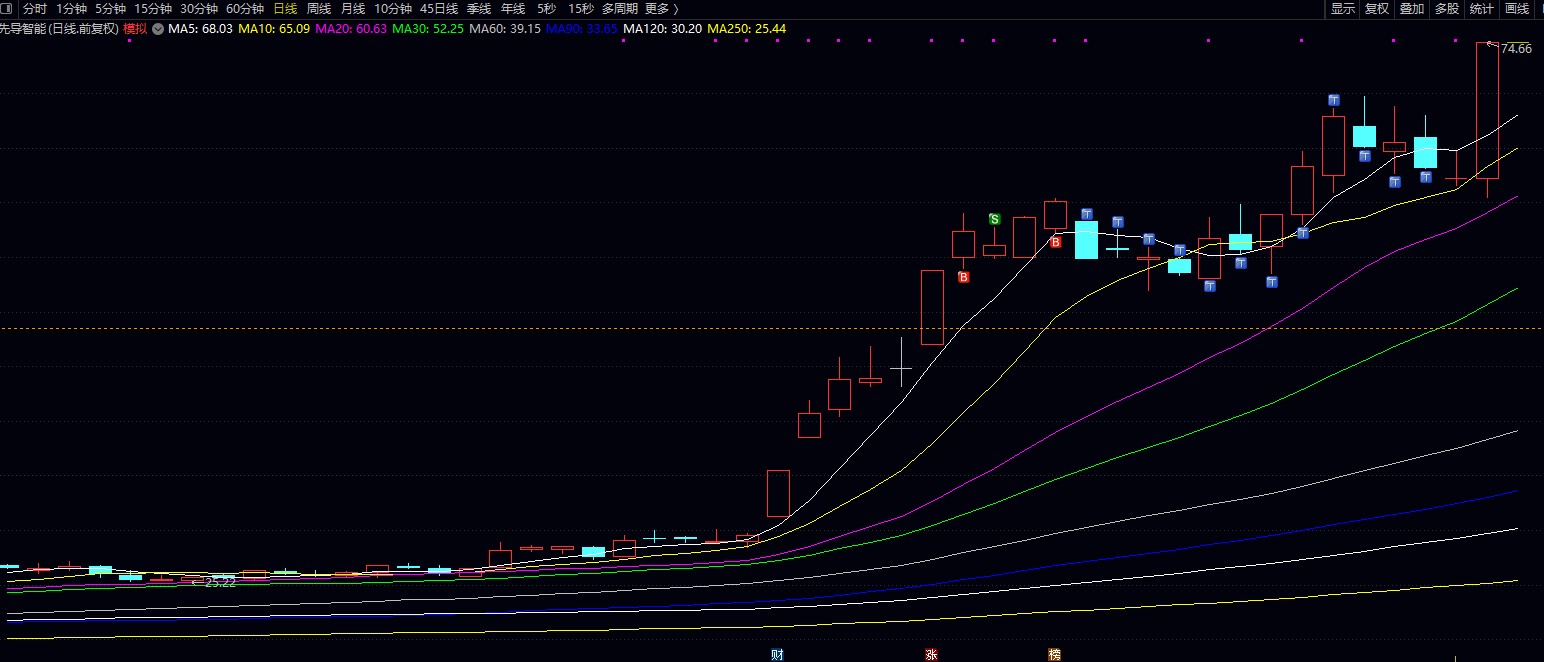Click the 榜 event marker at chart bottom
The width and height of the screenshot is (1544, 662).
coord(1055,655)
